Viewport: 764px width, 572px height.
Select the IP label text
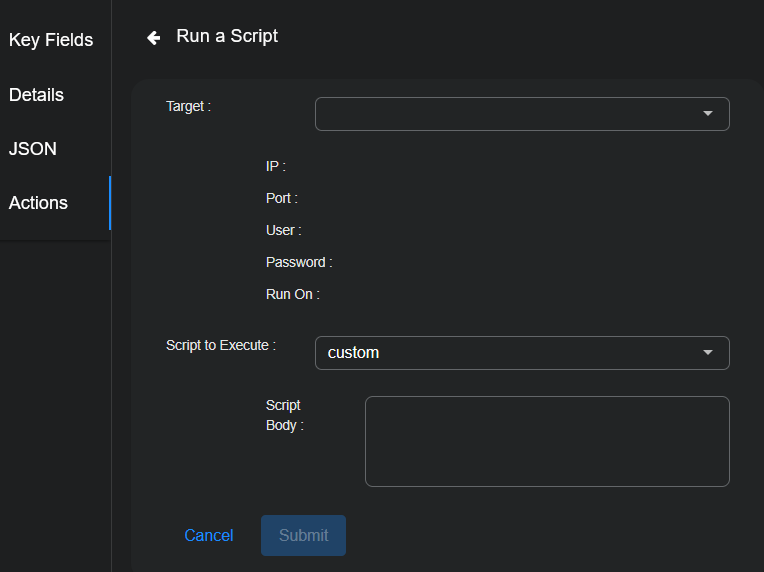tap(275, 166)
